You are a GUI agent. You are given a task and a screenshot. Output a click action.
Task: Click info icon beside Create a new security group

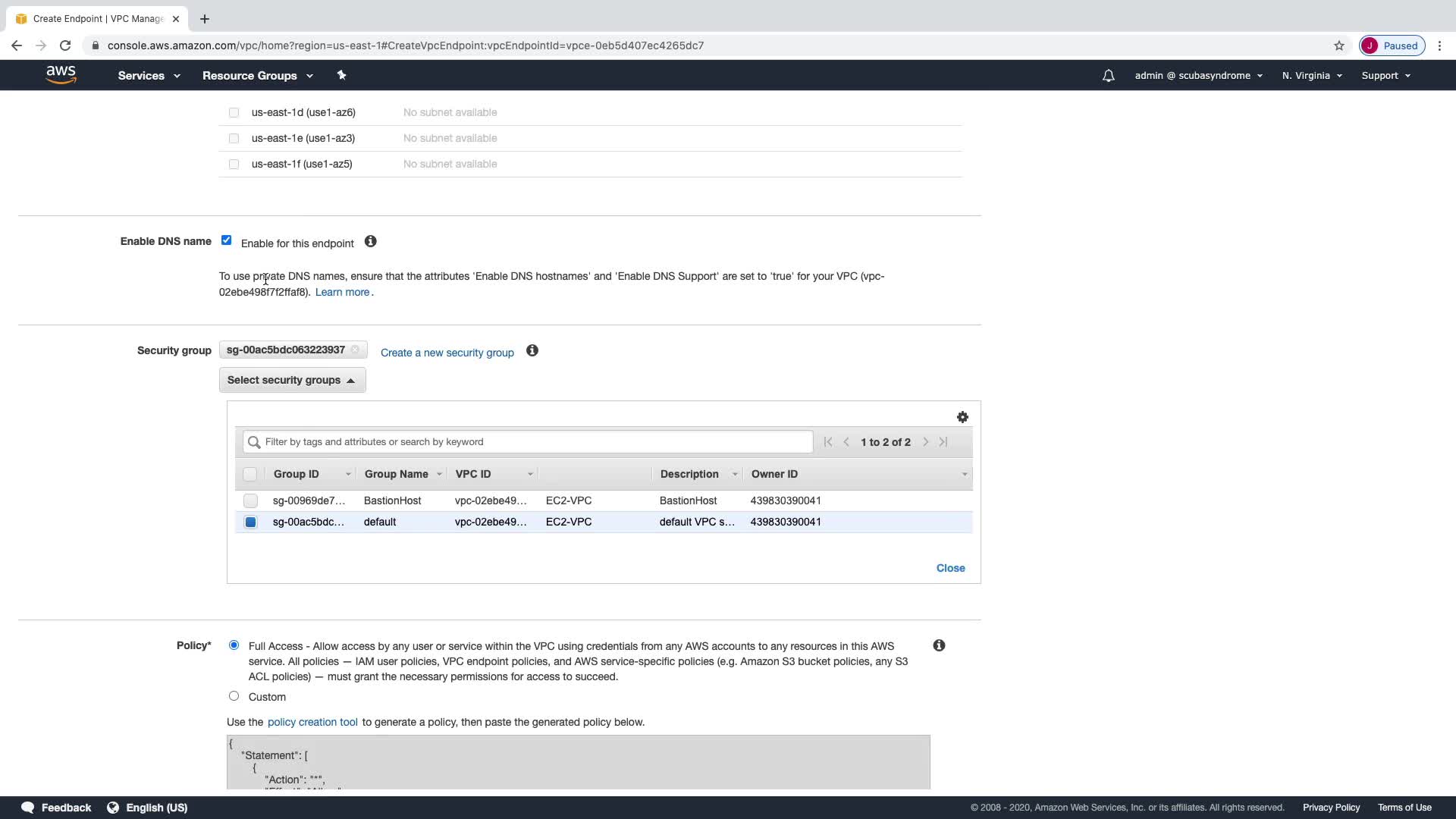coord(532,350)
